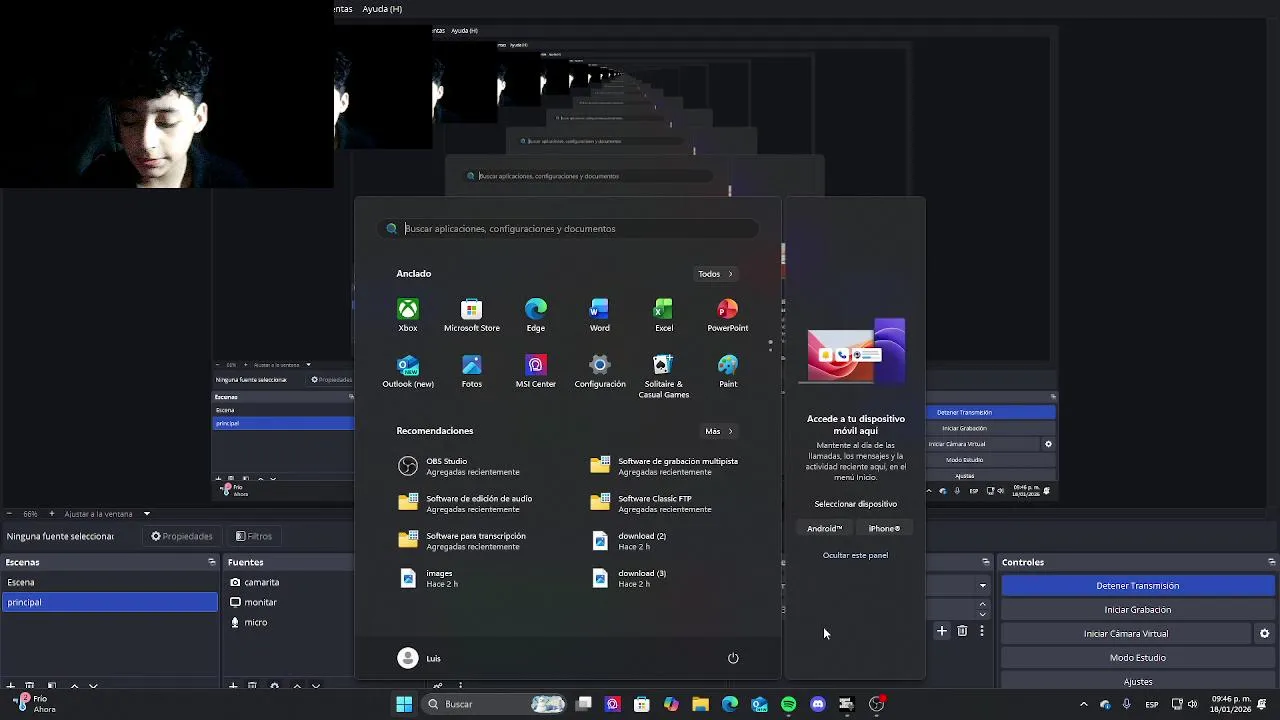Start the OBS virtual camera
This screenshot has width=1280, height=720.
point(1126,634)
